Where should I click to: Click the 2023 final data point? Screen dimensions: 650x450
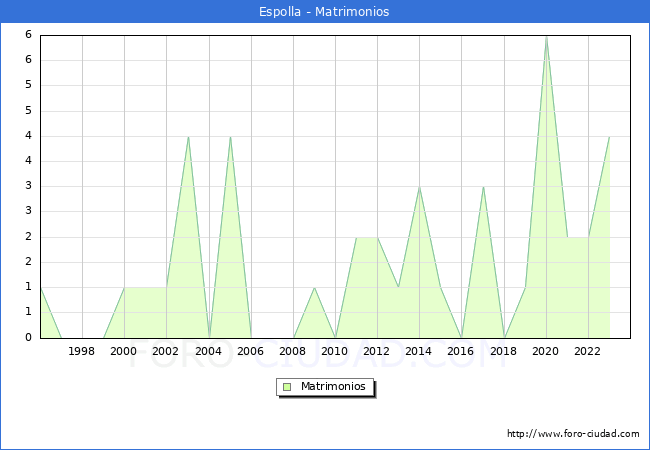point(609,137)
